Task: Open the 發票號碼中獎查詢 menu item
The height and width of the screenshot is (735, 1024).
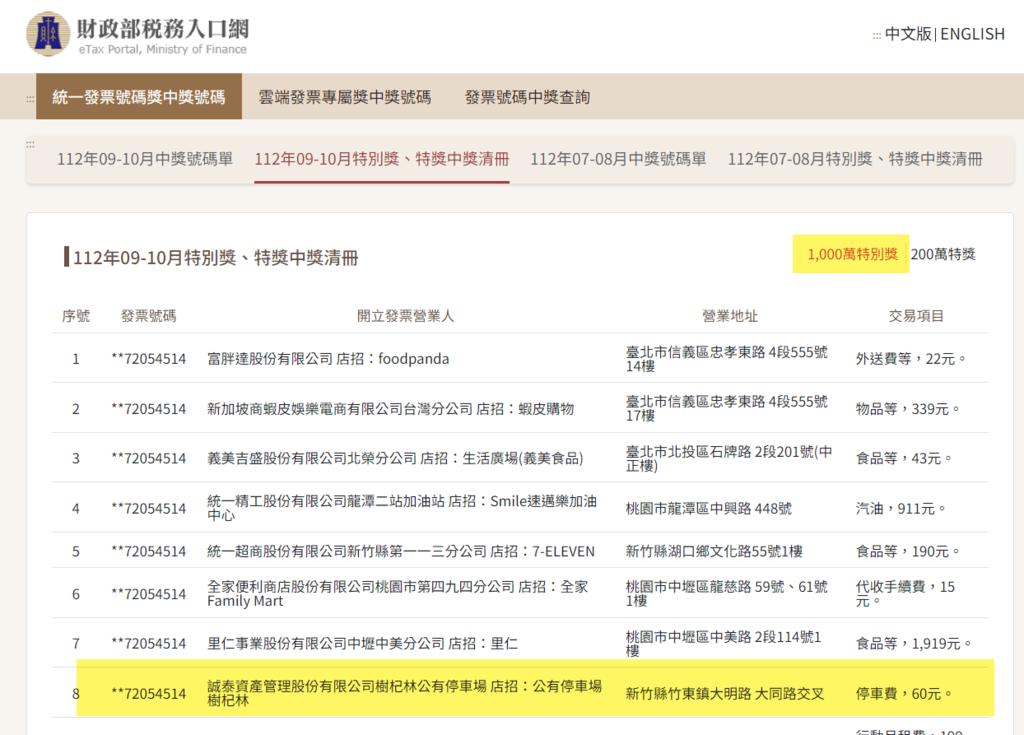Action: tap(527, 97)
